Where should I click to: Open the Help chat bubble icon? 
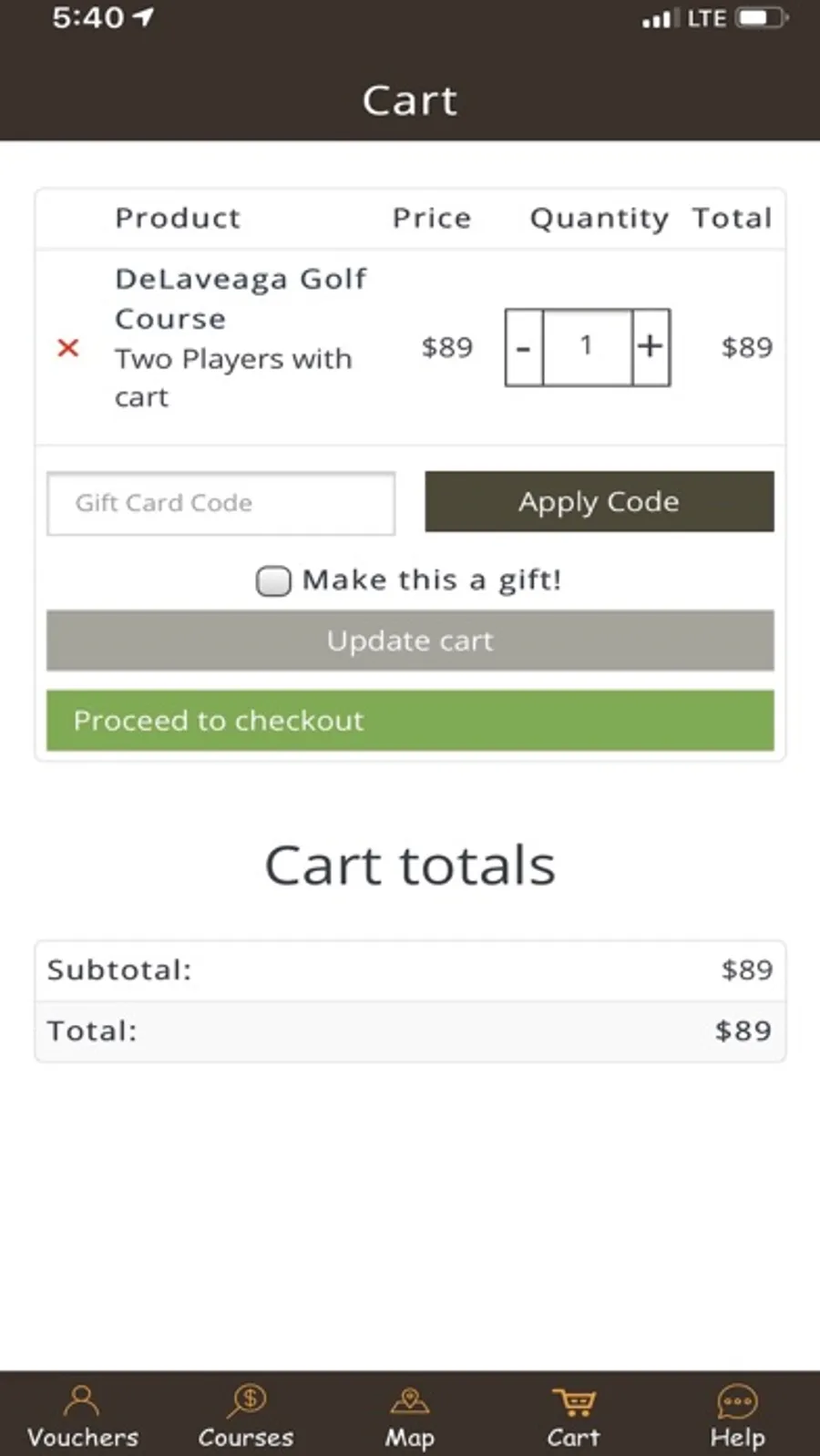click(x=737, y=1401)
